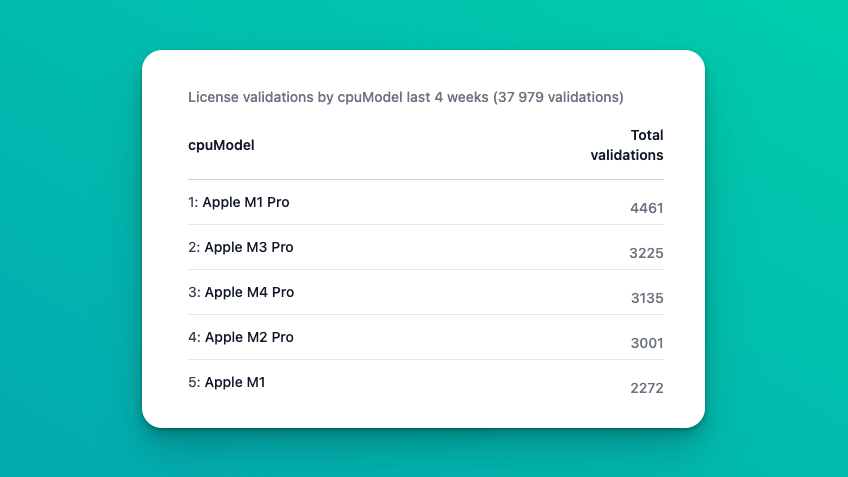The height and width of the screenshot is (477, 848).
Task: Click the 2272 validations value
Action: click(x=646, y=388)
